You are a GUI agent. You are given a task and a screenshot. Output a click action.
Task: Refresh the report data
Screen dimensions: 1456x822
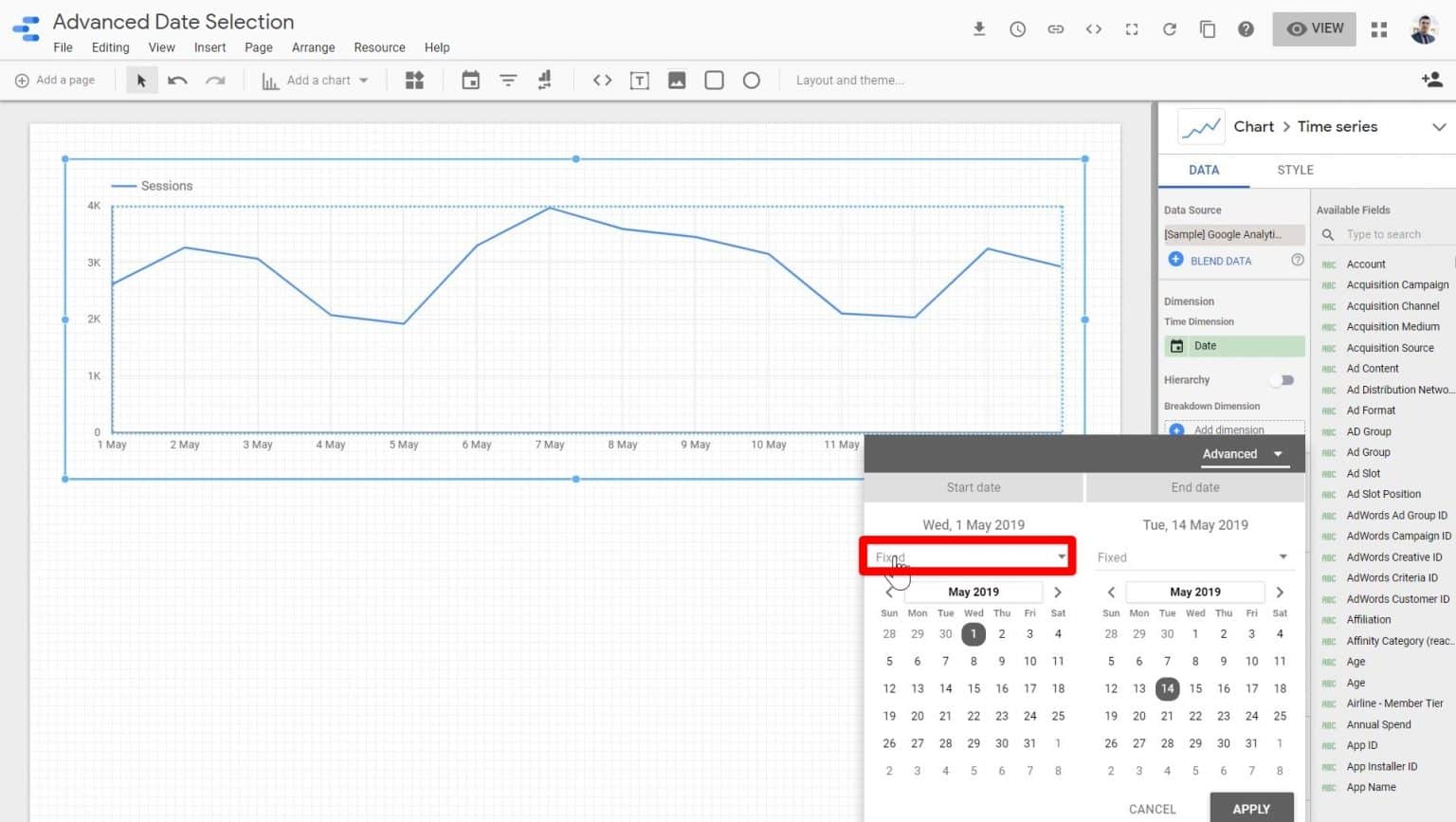pyautogui.click(x=1169, y=29)
